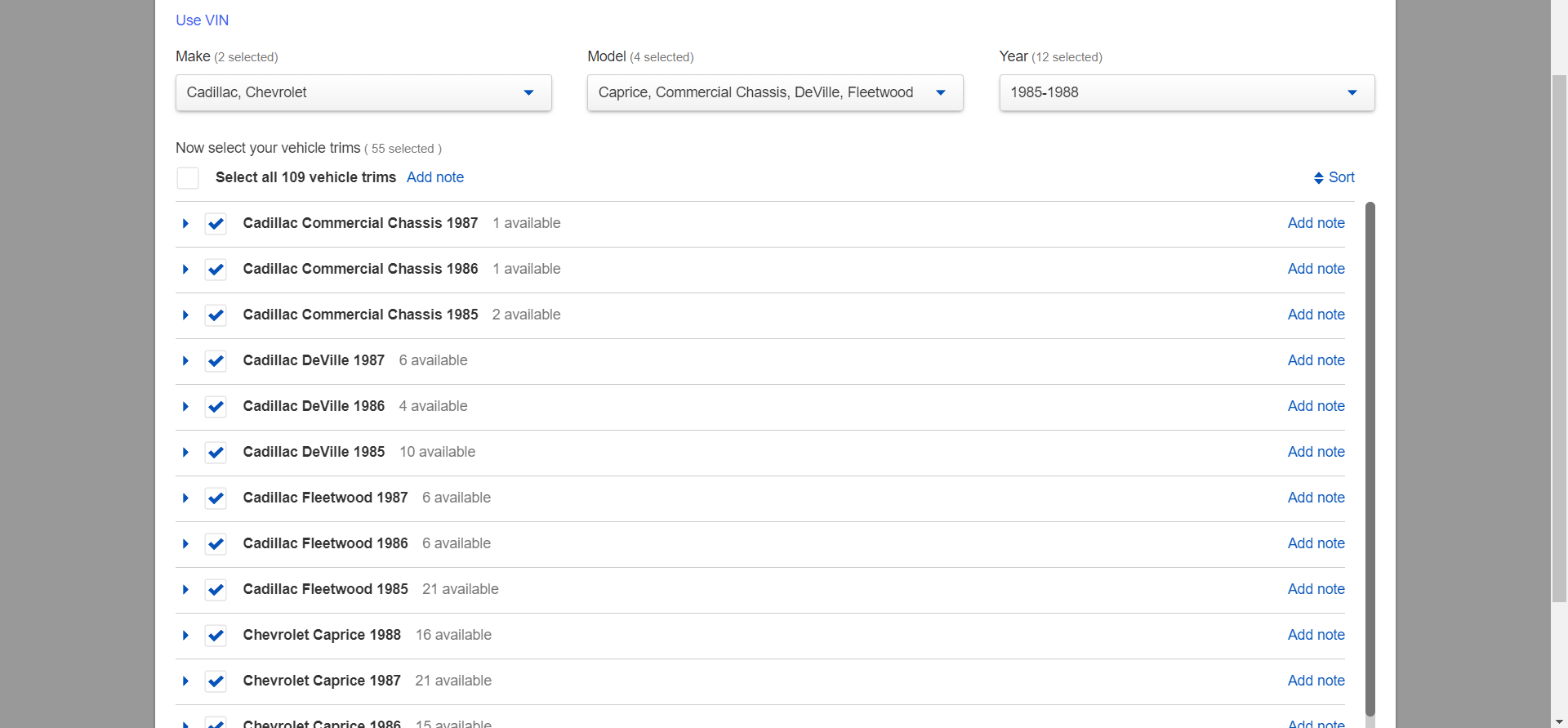Uncheck Cadillac DeVille 1987 checkbox

coord(216,361)
